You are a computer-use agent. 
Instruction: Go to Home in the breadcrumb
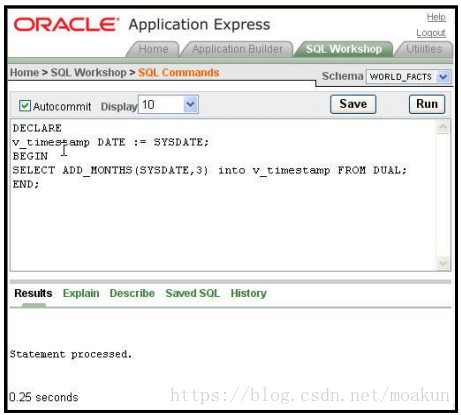24,72
